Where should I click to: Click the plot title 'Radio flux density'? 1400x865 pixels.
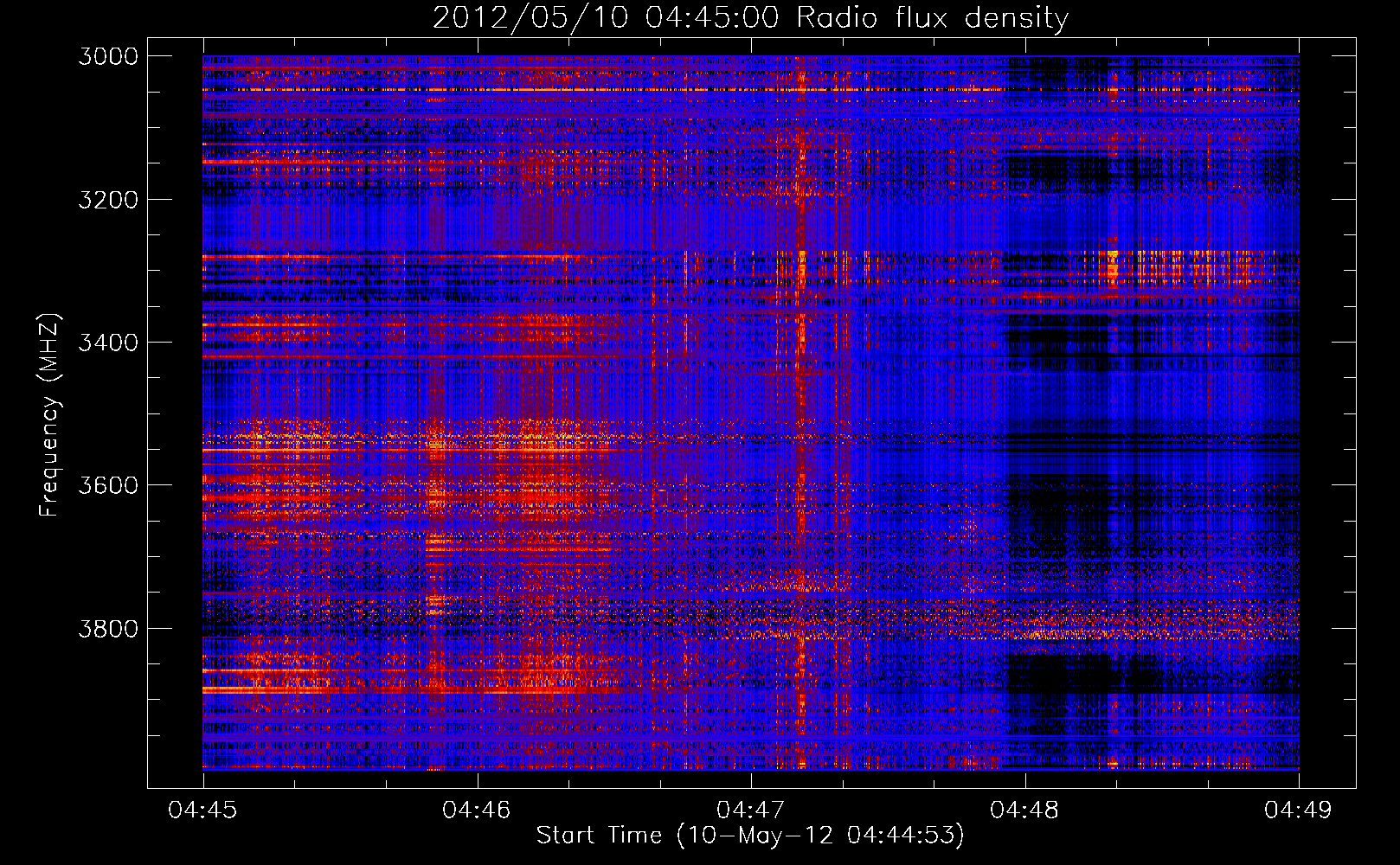point(933,18)
